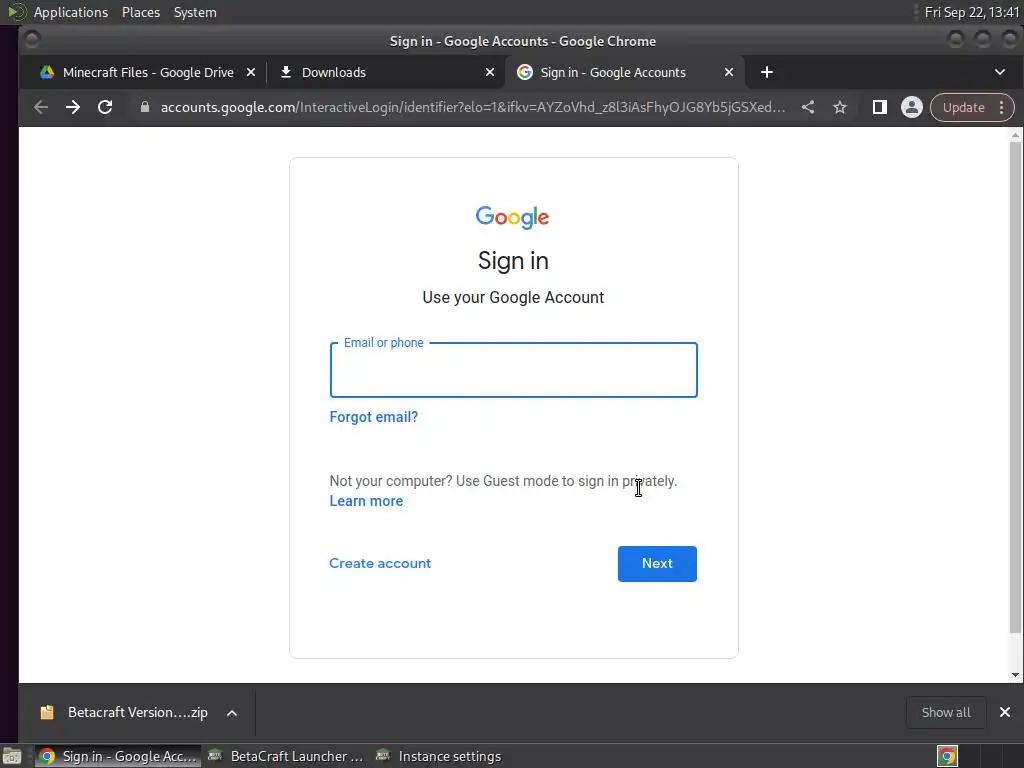The height and width of the screenshot is (768, 1024).
Task: Click the page vertical scrollbar
Action: 1015,387
